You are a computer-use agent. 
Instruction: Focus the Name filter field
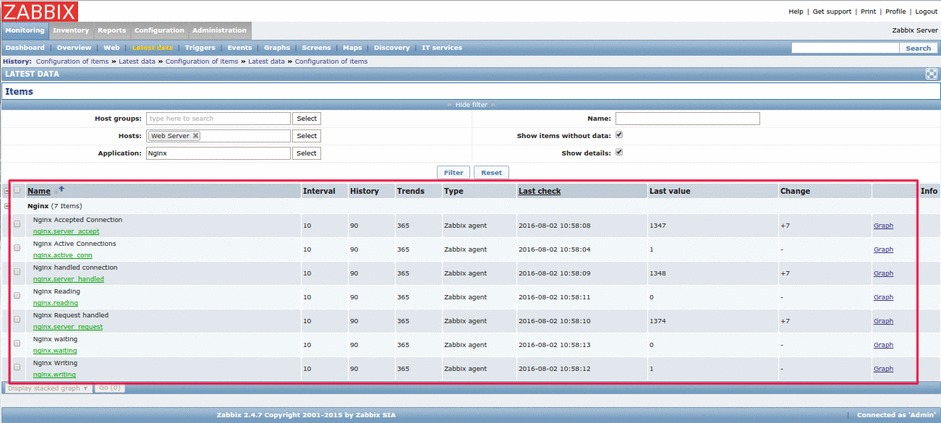tap(687, 119)
